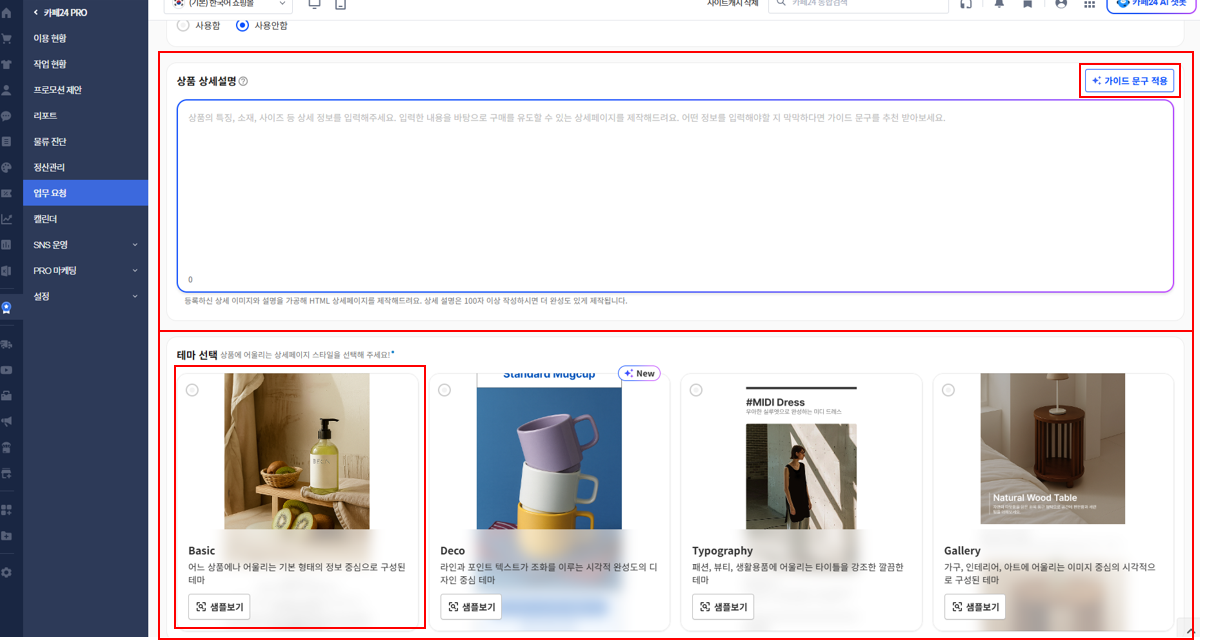Open the shopping cart orders icon

[x=7, y=39]
